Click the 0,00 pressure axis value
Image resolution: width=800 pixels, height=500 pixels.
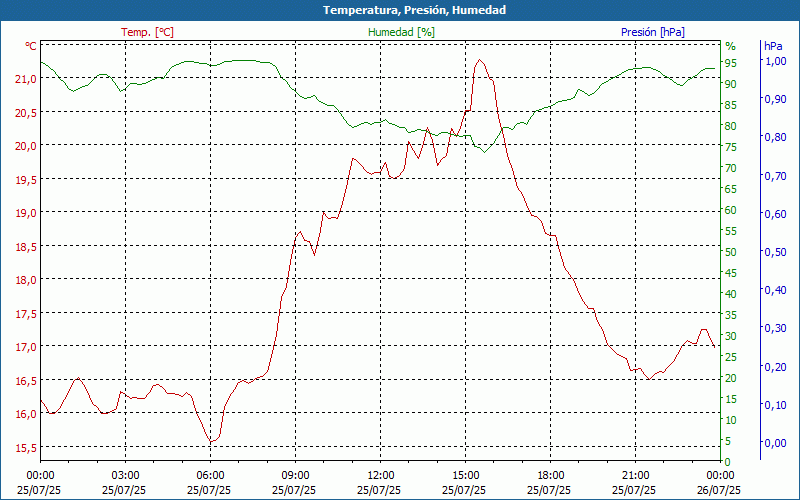(x=776, y=443)
